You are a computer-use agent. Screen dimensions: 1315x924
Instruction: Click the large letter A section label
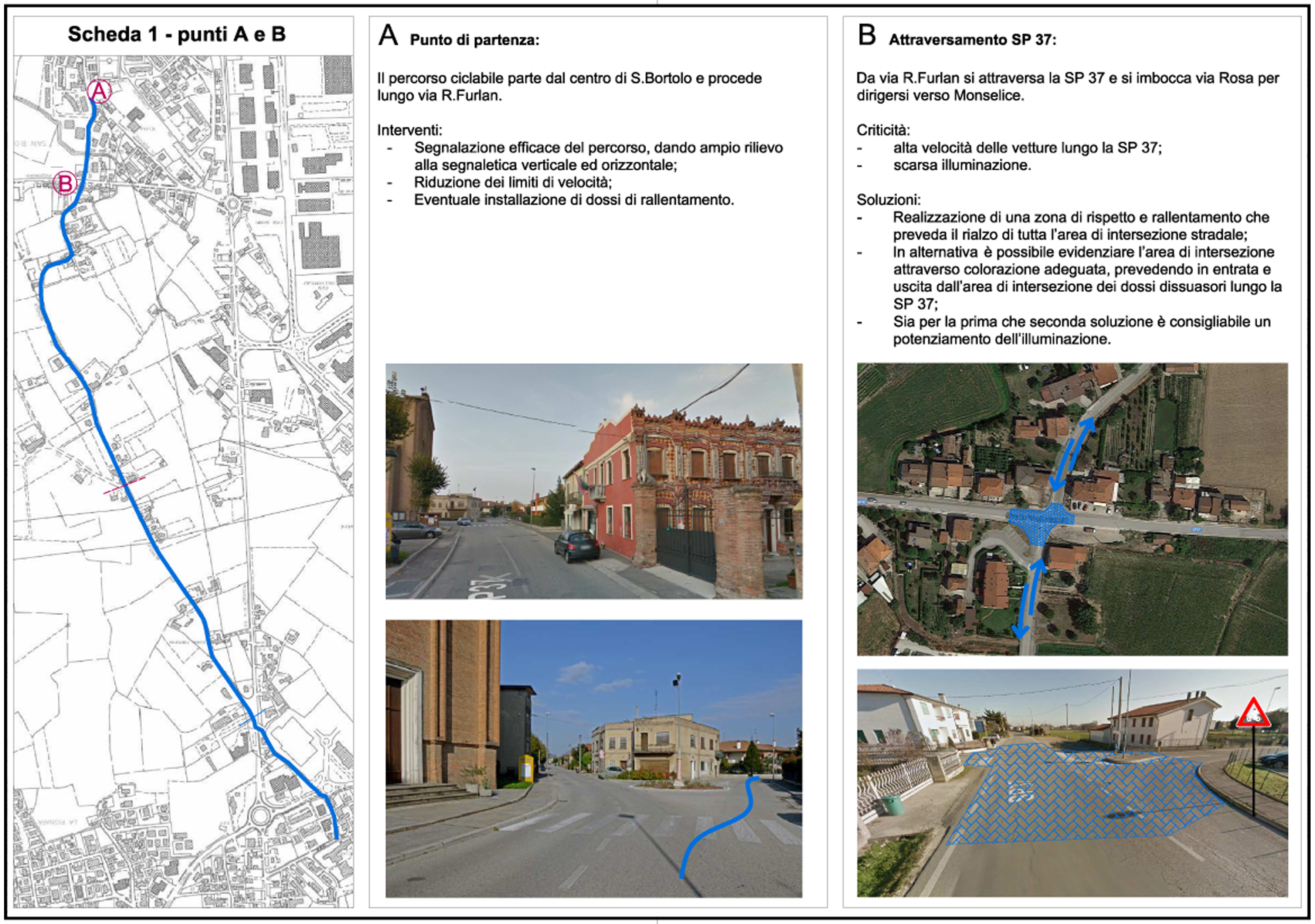point(388,35)
